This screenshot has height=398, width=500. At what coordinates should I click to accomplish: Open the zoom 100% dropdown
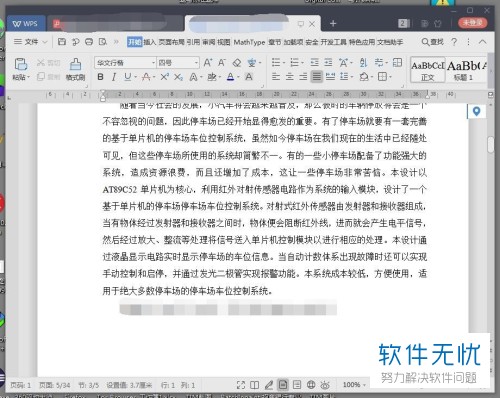tap(354, 385)
